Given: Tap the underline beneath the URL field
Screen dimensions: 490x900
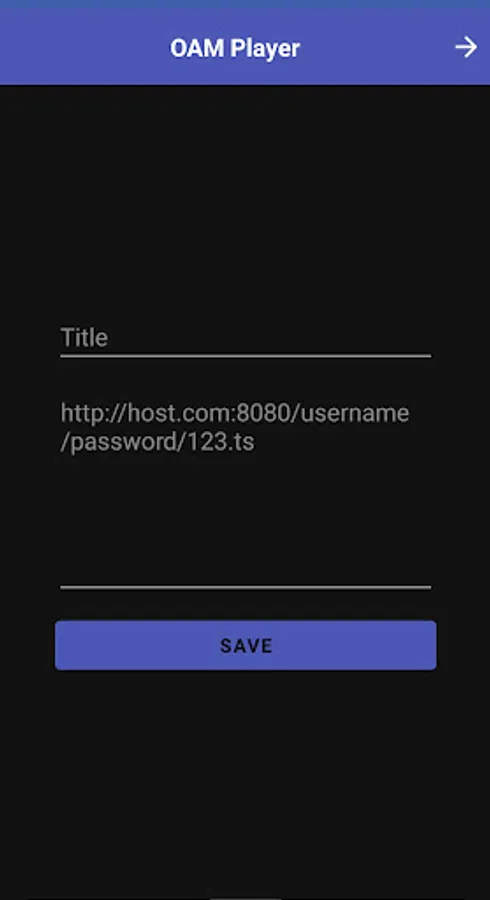Looking at the screenshot, I should click(246, 587).
